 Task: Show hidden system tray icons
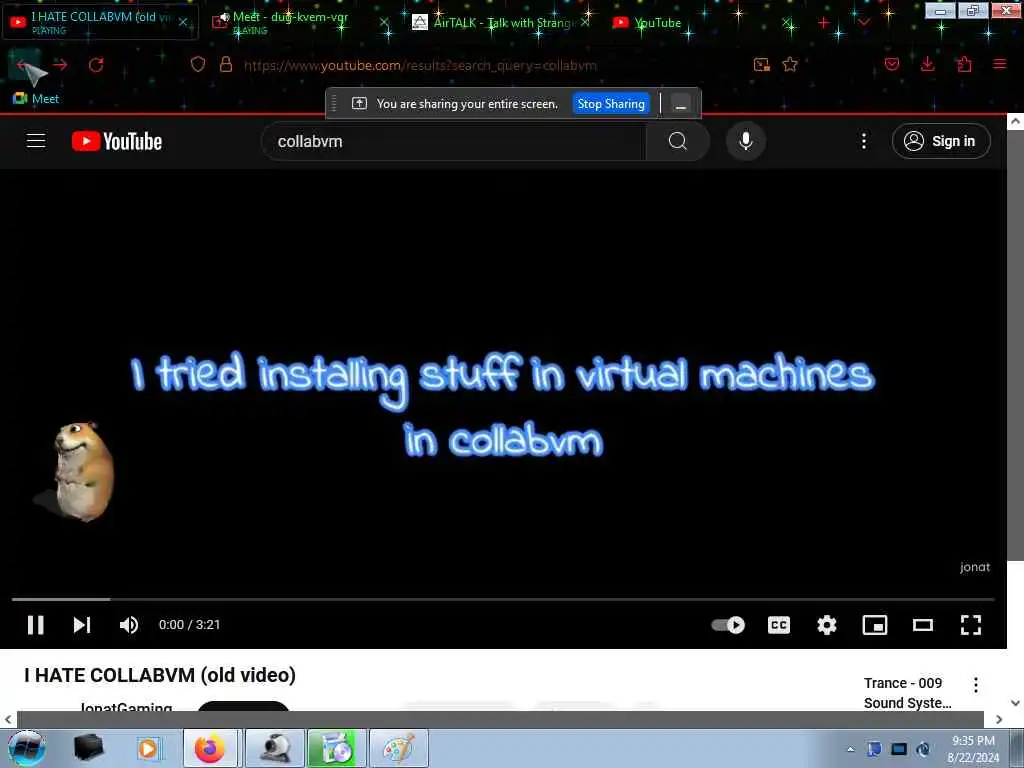tap(850, 749)
